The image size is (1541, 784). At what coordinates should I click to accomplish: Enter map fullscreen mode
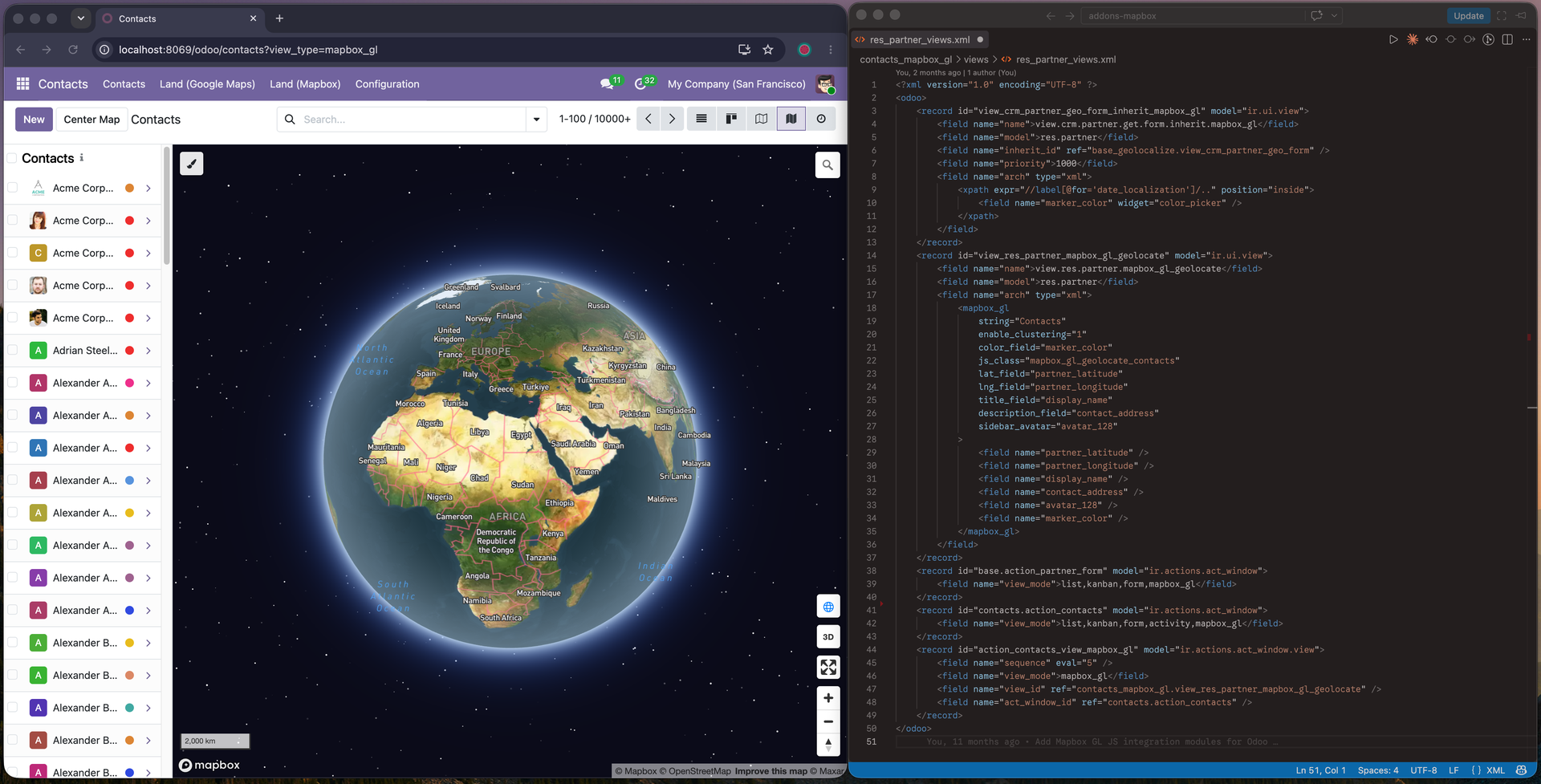828,667
